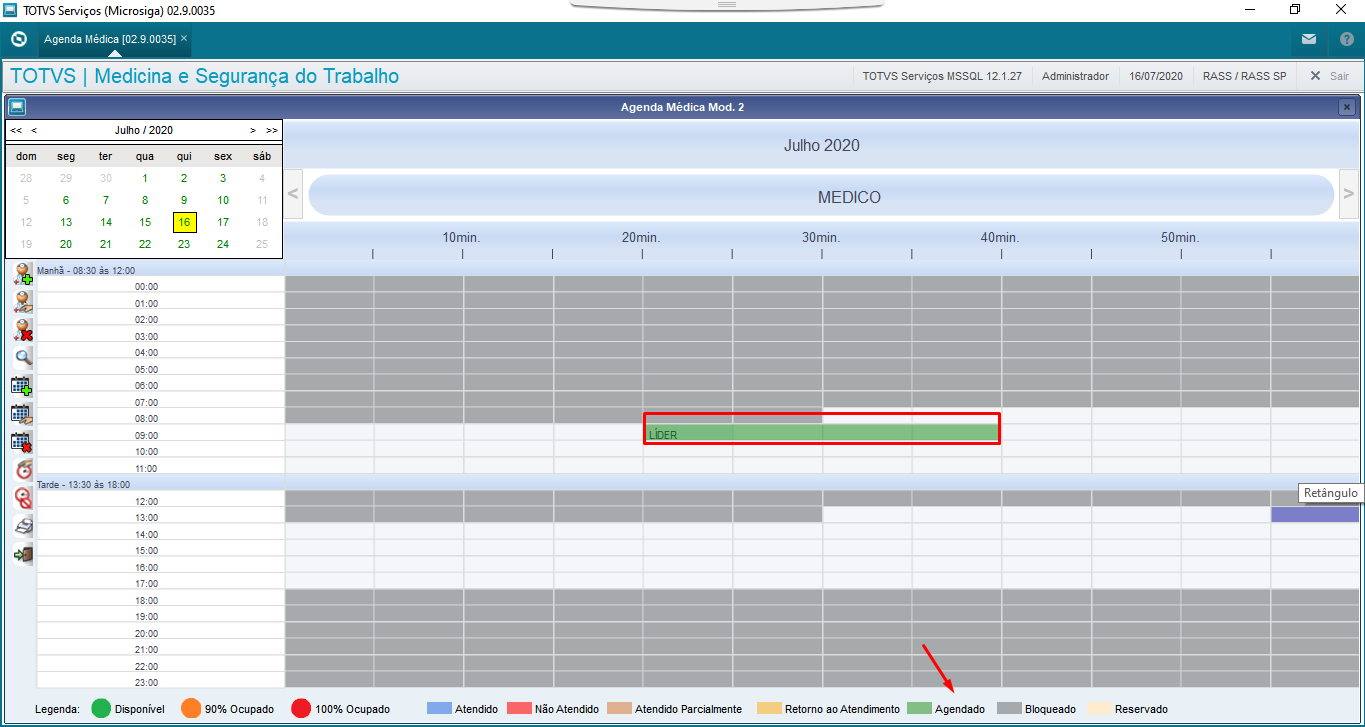Click Julho / 2020 calendar month title

pyautogui.click(x=143, y=131)
